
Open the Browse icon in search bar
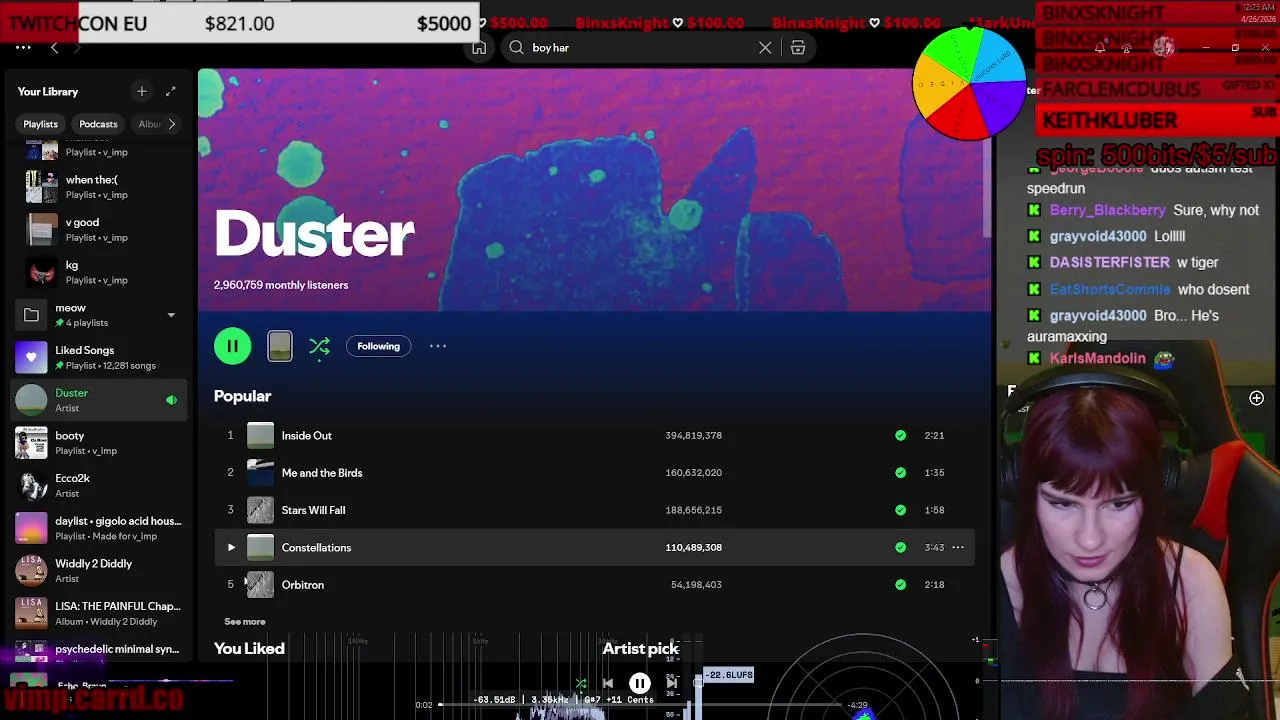[798, 47]
